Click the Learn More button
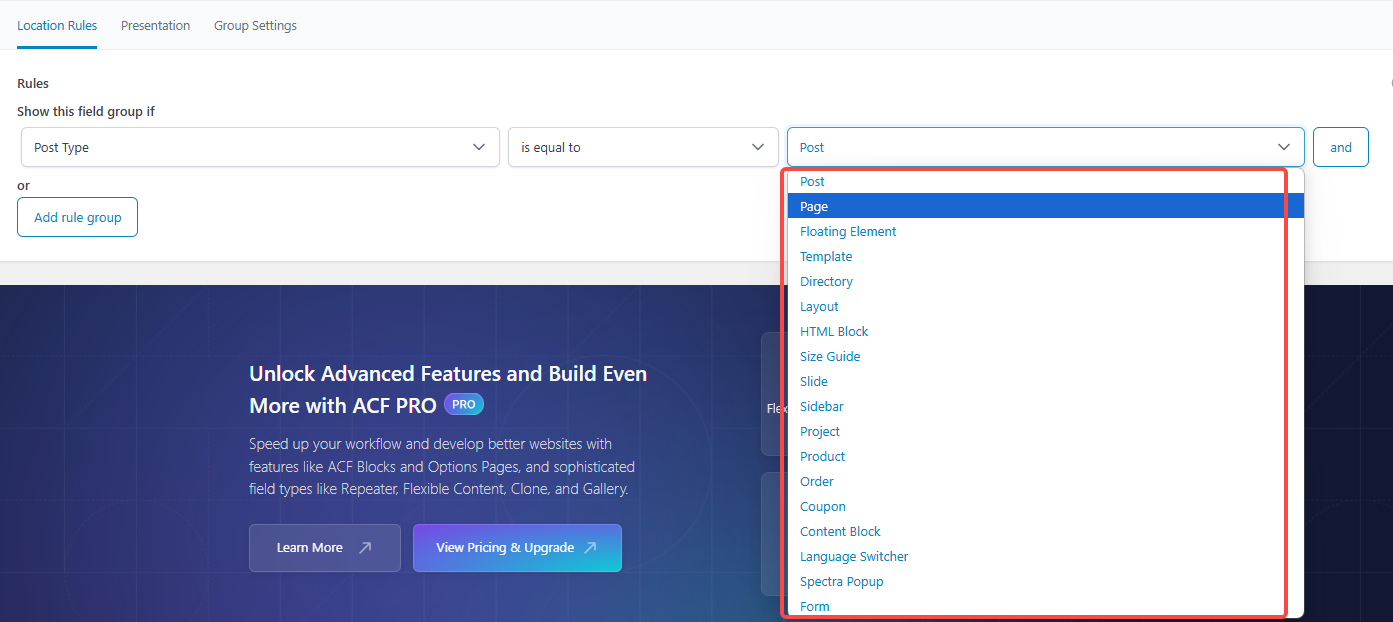 click(x=324, y=548)
